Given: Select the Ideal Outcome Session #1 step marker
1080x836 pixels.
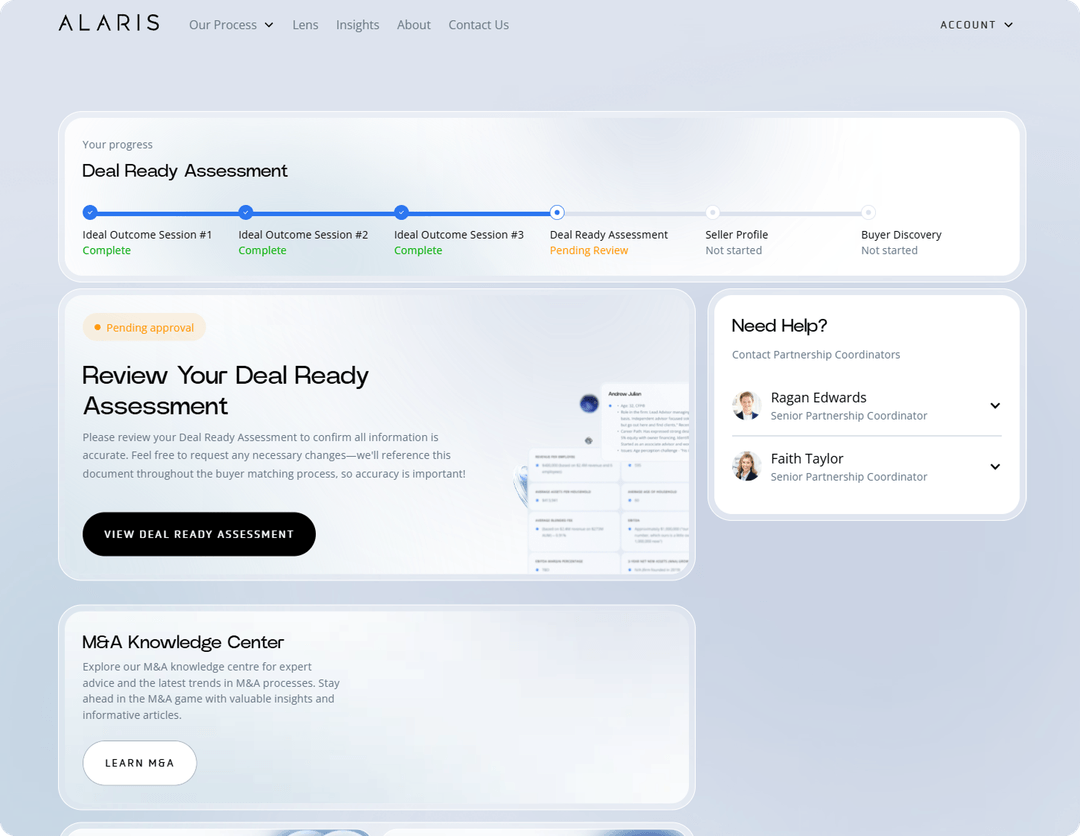Looking at the screenshot, I should 90,212.
